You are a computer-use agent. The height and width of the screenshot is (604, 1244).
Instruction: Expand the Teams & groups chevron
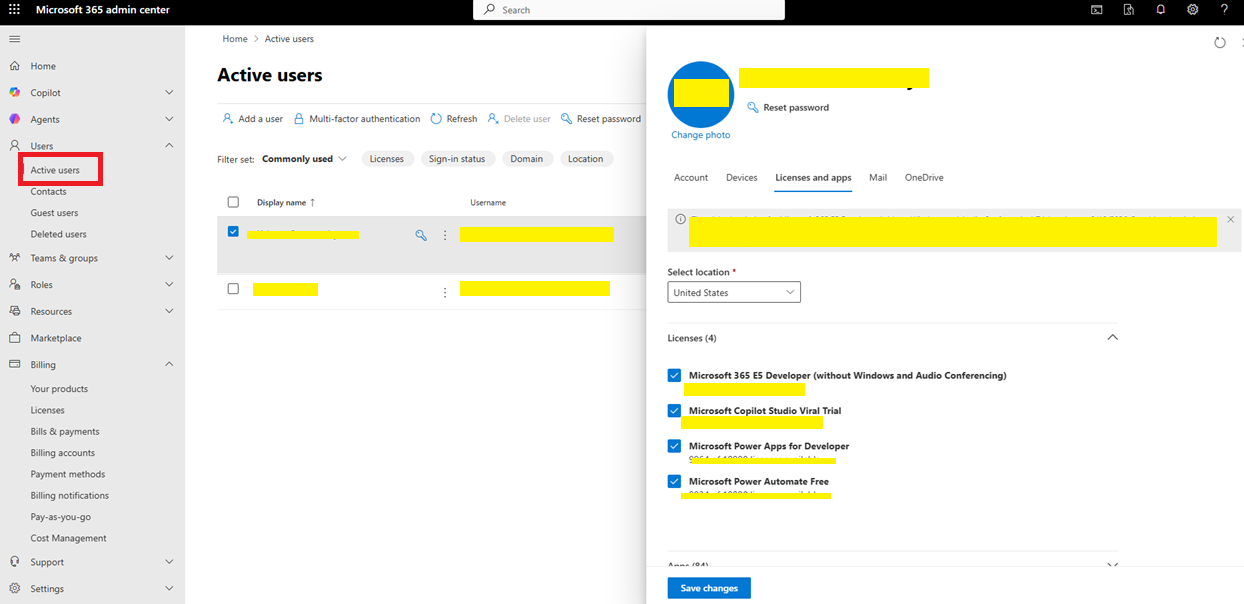[169, 258]
